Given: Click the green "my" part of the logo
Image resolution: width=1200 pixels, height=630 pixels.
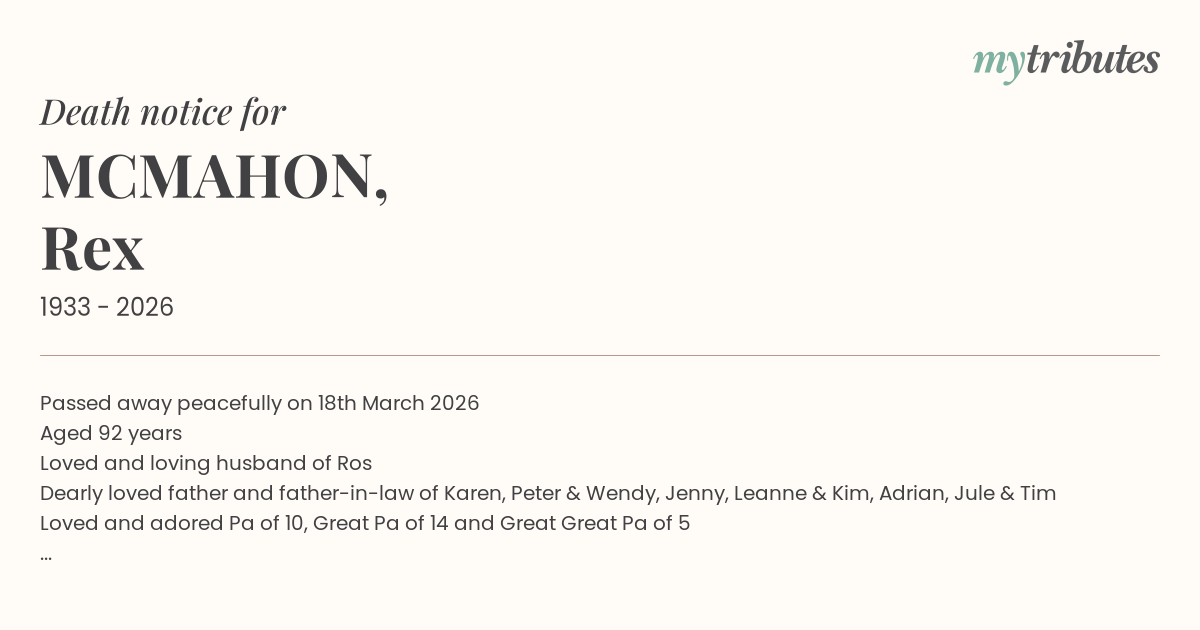Looking at the screenshot, I should [x=998, y=62].
